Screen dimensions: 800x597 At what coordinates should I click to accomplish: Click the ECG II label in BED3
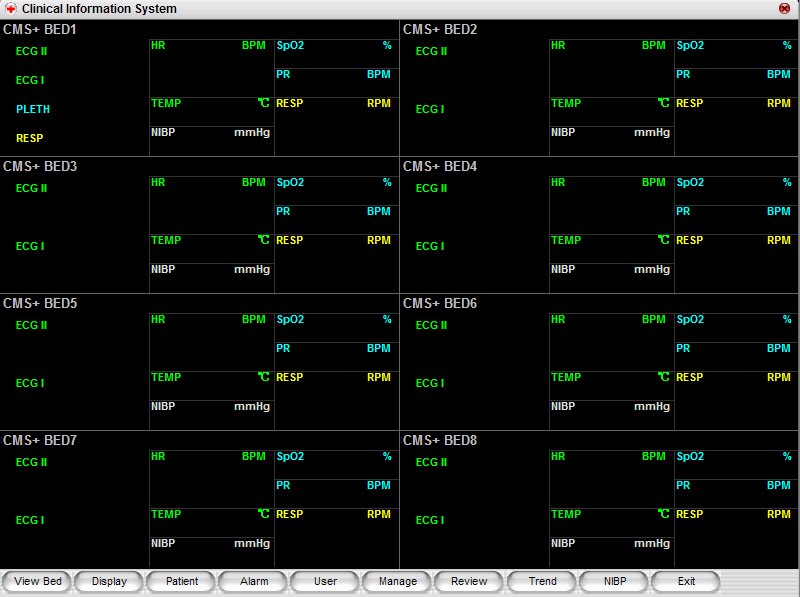pyautogui.click(x=32, y=188)
